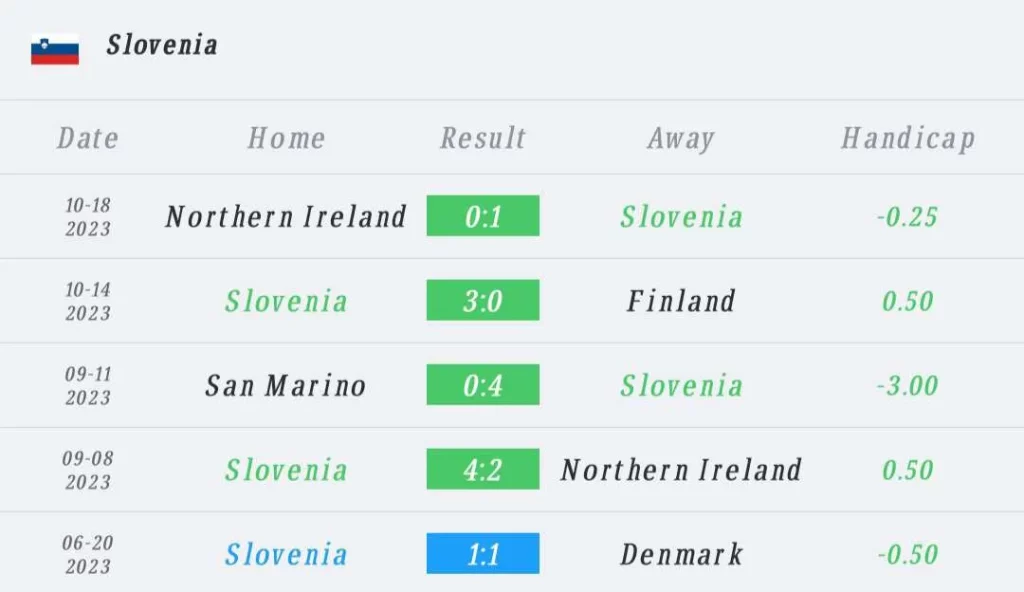This screenshot has height=592, width=1024.
Task: Open the Denmark team link
Action: pyautogui.click(x=681, y=554)
